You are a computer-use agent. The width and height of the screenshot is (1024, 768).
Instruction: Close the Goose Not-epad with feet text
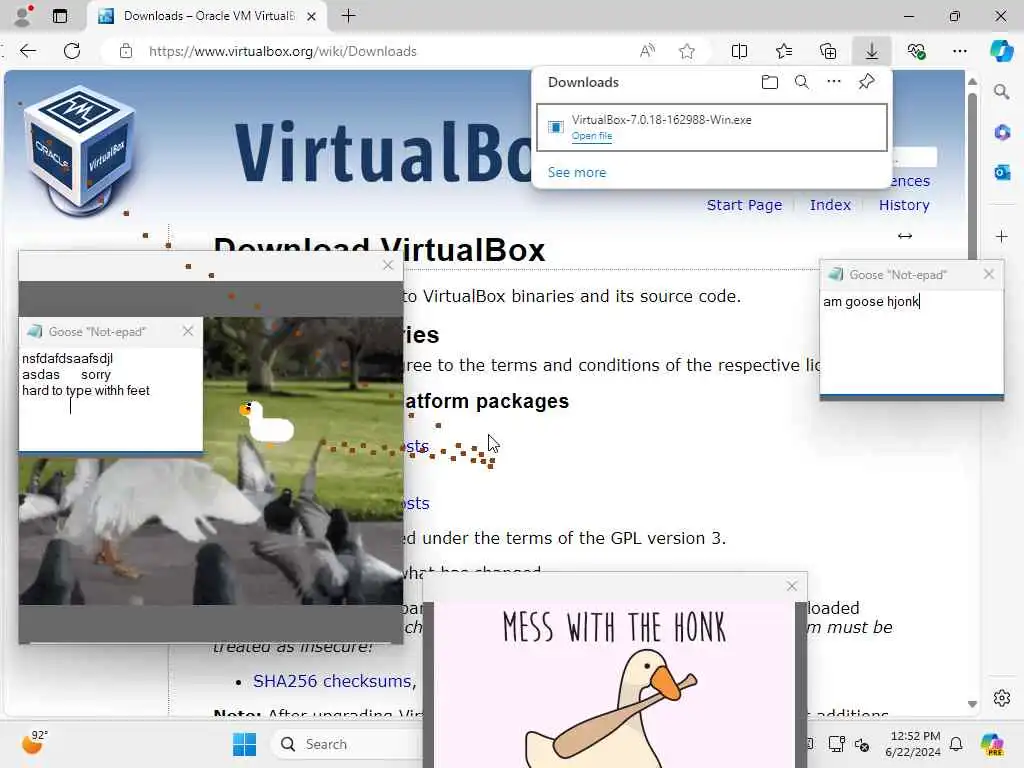coord(188,331)
